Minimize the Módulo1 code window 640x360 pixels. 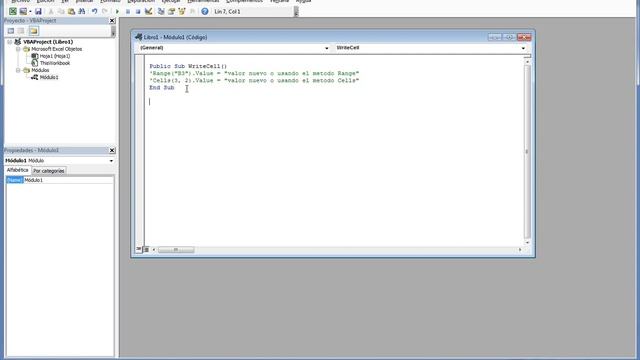495,37
